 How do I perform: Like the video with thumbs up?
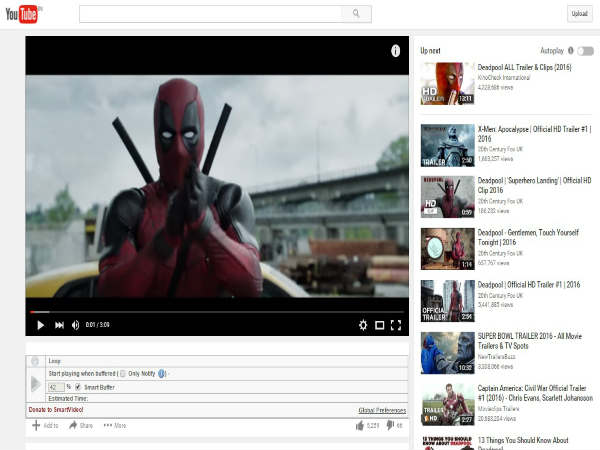pos(359,425)
